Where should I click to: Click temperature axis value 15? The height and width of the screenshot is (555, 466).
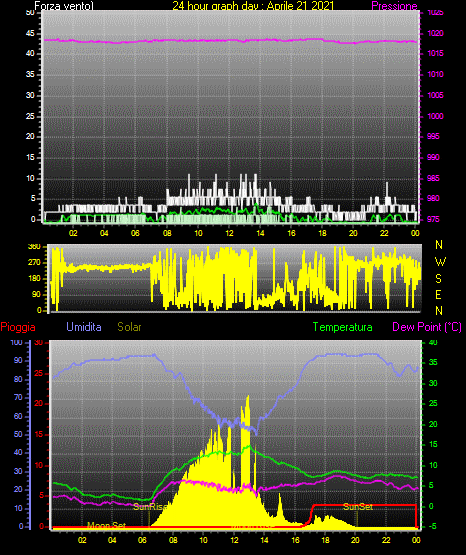(433, 444)
